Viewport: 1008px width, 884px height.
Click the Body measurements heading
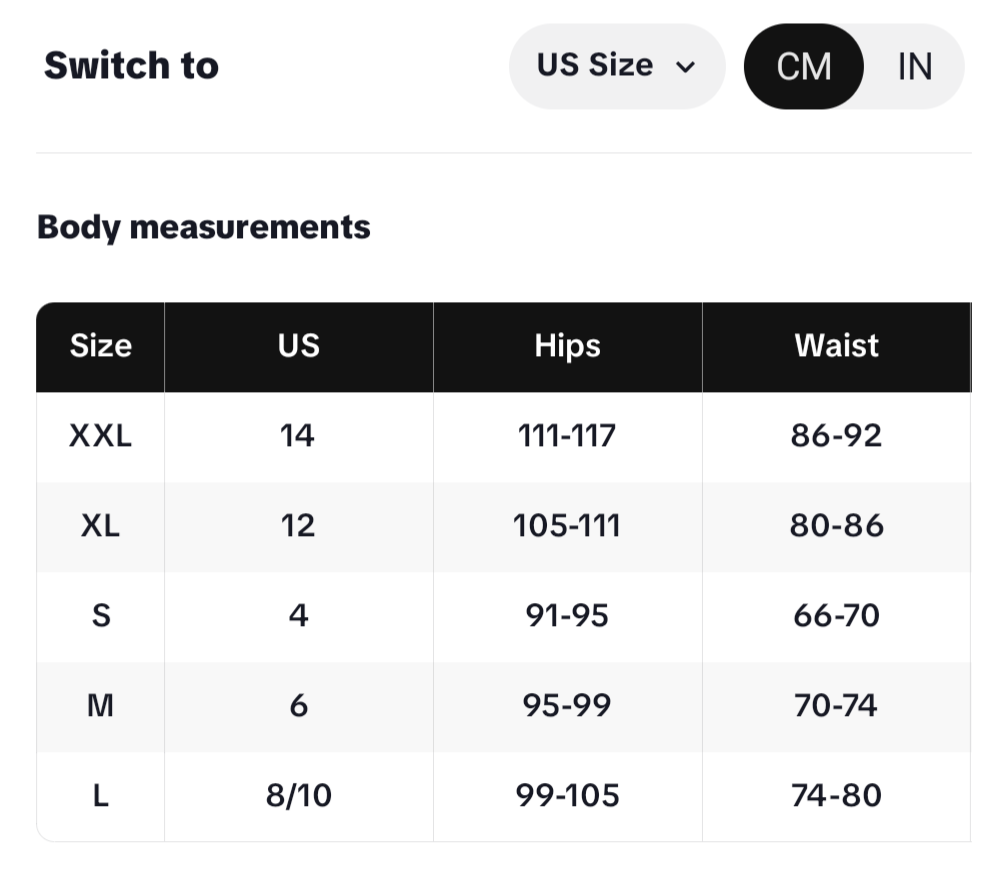coord(204,227)
